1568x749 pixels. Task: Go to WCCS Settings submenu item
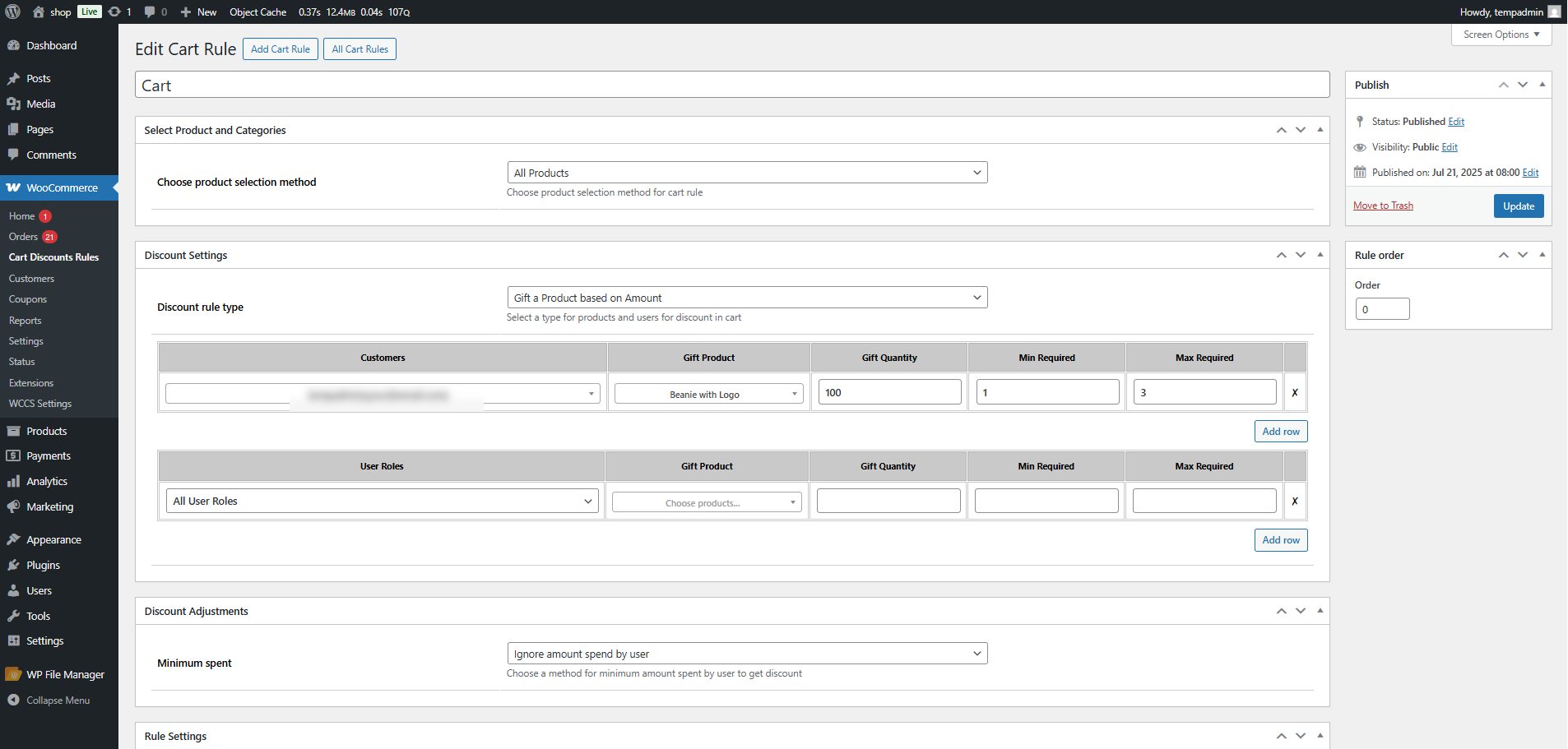(x=40, y=404)
